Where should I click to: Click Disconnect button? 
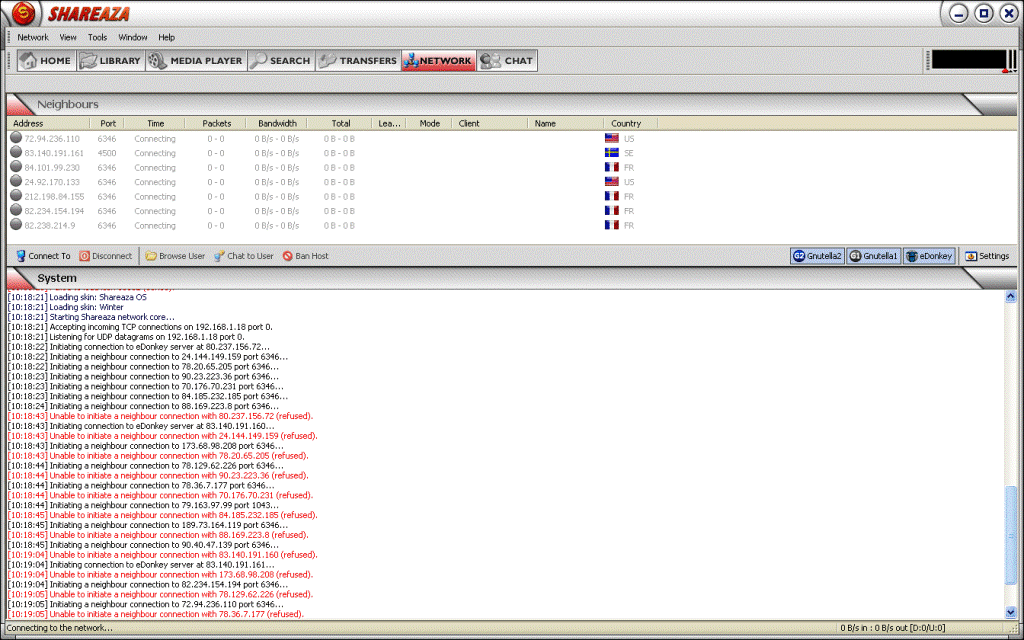106,256
